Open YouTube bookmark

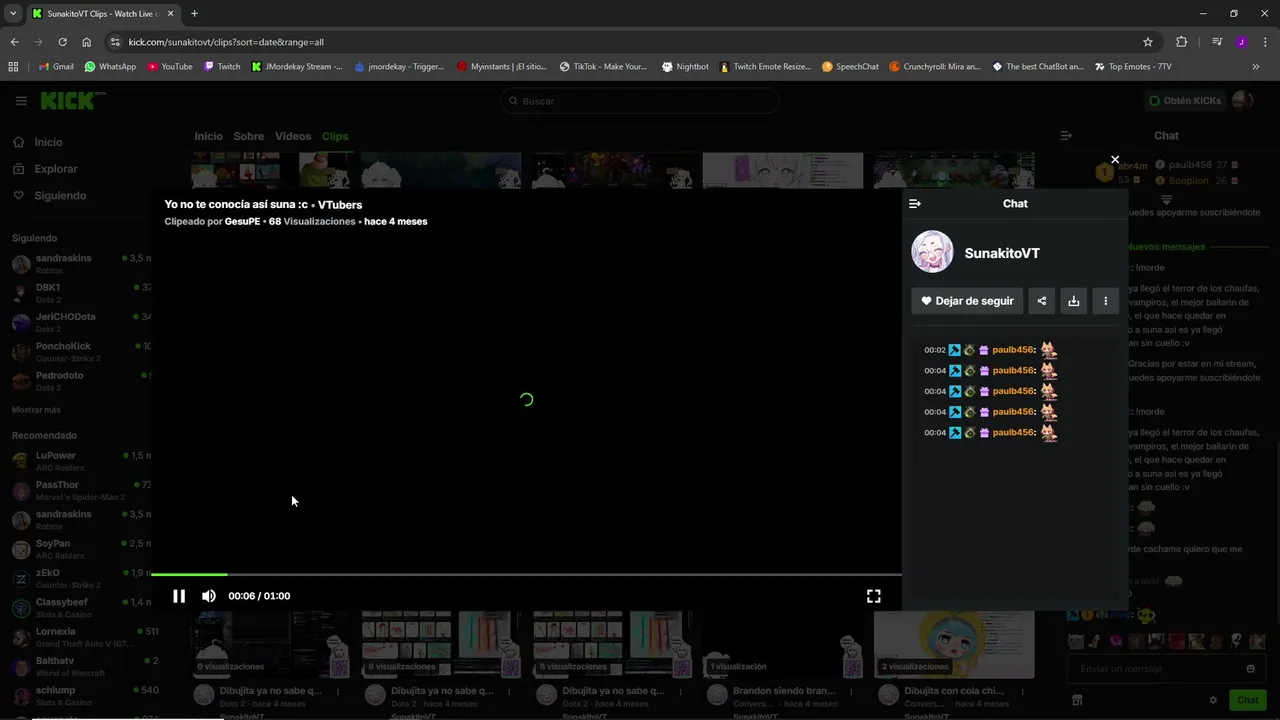click(170, 67)
